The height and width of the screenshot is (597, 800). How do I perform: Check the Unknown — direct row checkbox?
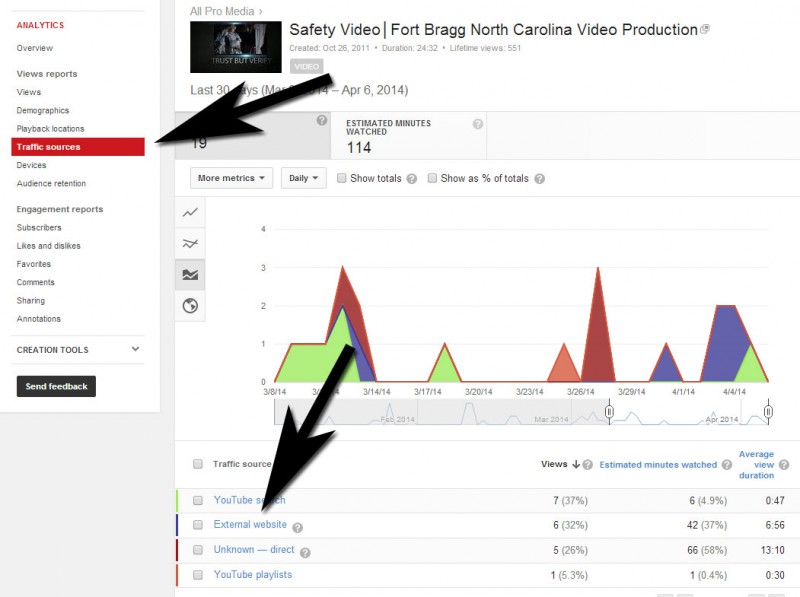coord(198,550)
